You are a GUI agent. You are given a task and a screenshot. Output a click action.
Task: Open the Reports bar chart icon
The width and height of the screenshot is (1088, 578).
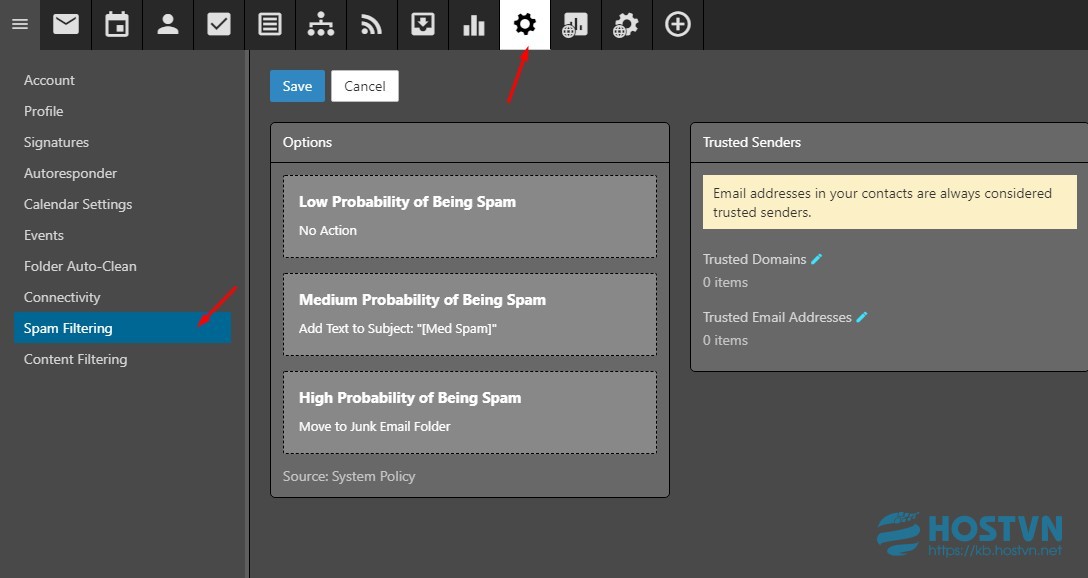tap(473, 24)
